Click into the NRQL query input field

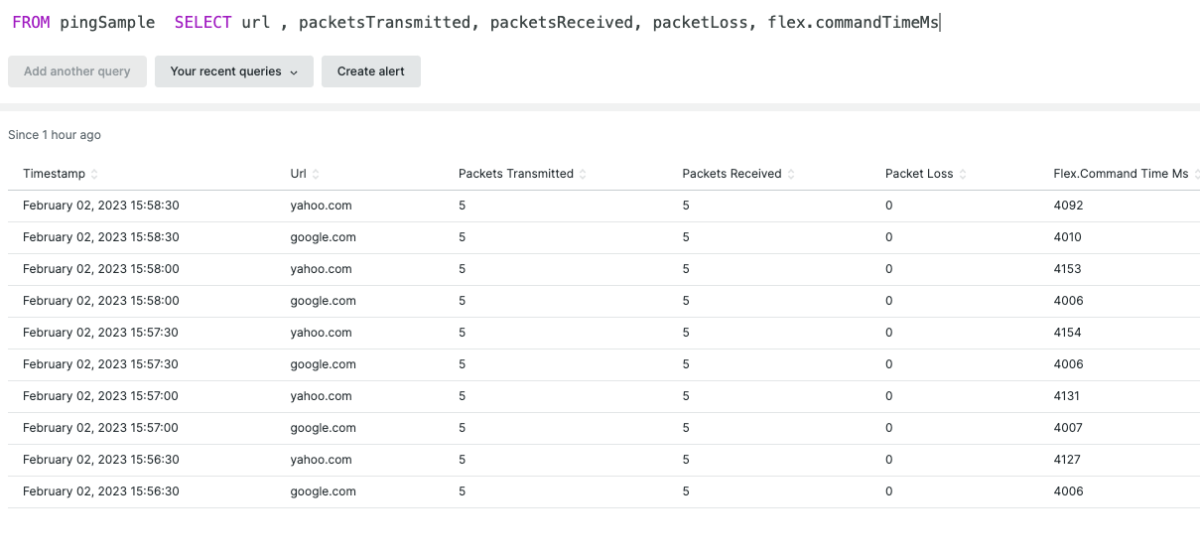[600, 22]
